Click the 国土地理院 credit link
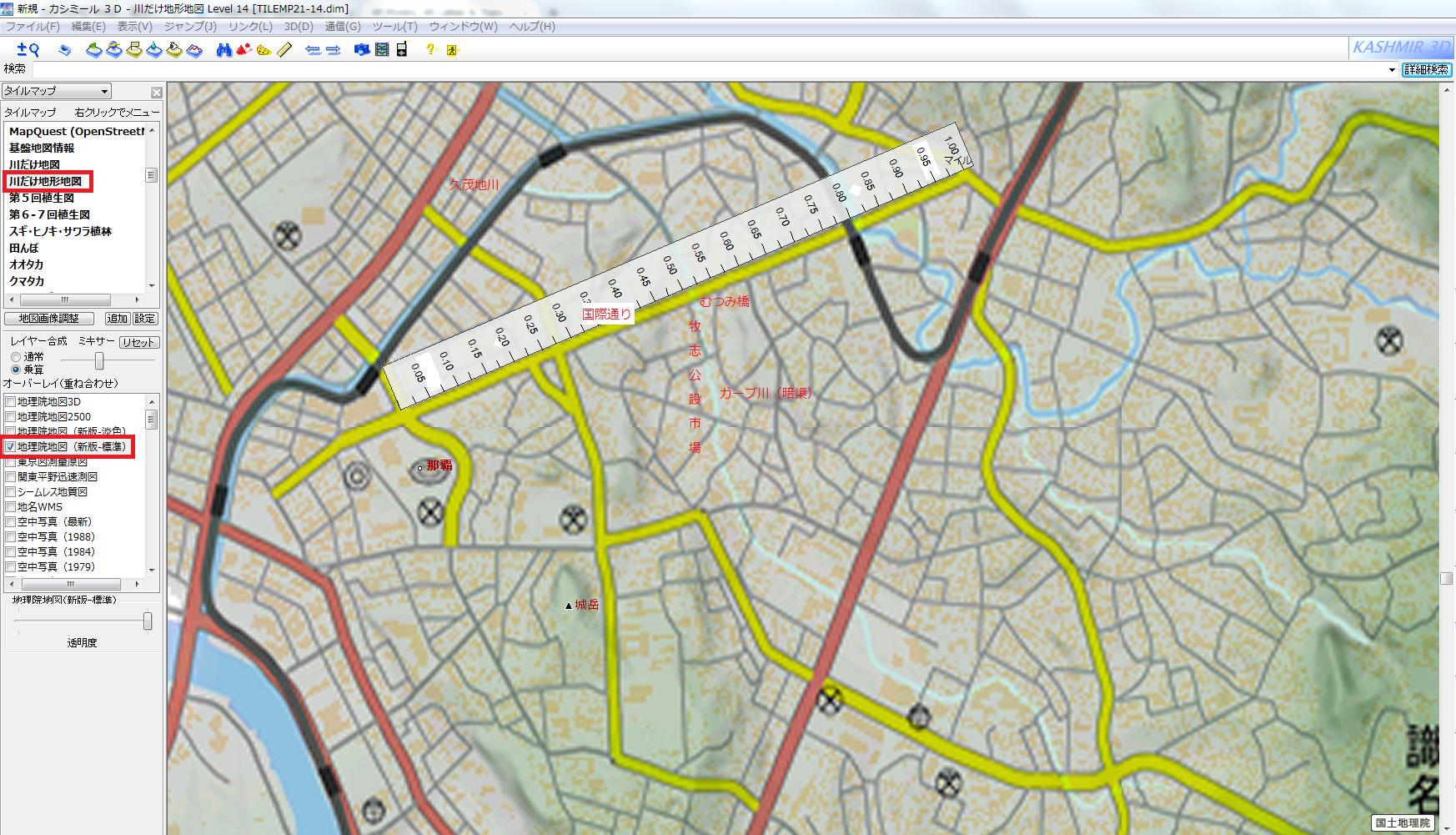This screenshot has width=1456, height=835. (x=1403, y=823)
